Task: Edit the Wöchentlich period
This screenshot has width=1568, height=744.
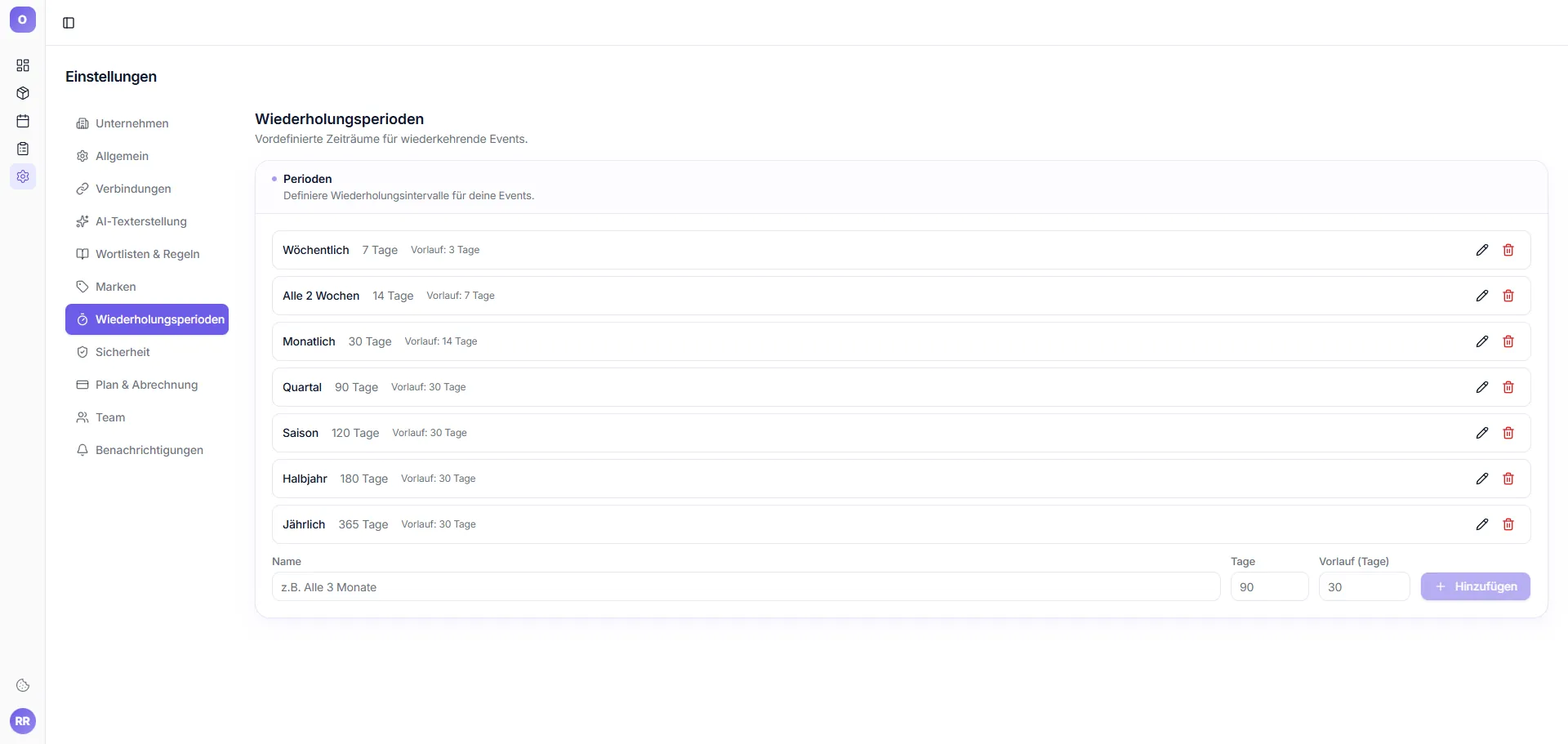Action: (x=1482, y=250)
